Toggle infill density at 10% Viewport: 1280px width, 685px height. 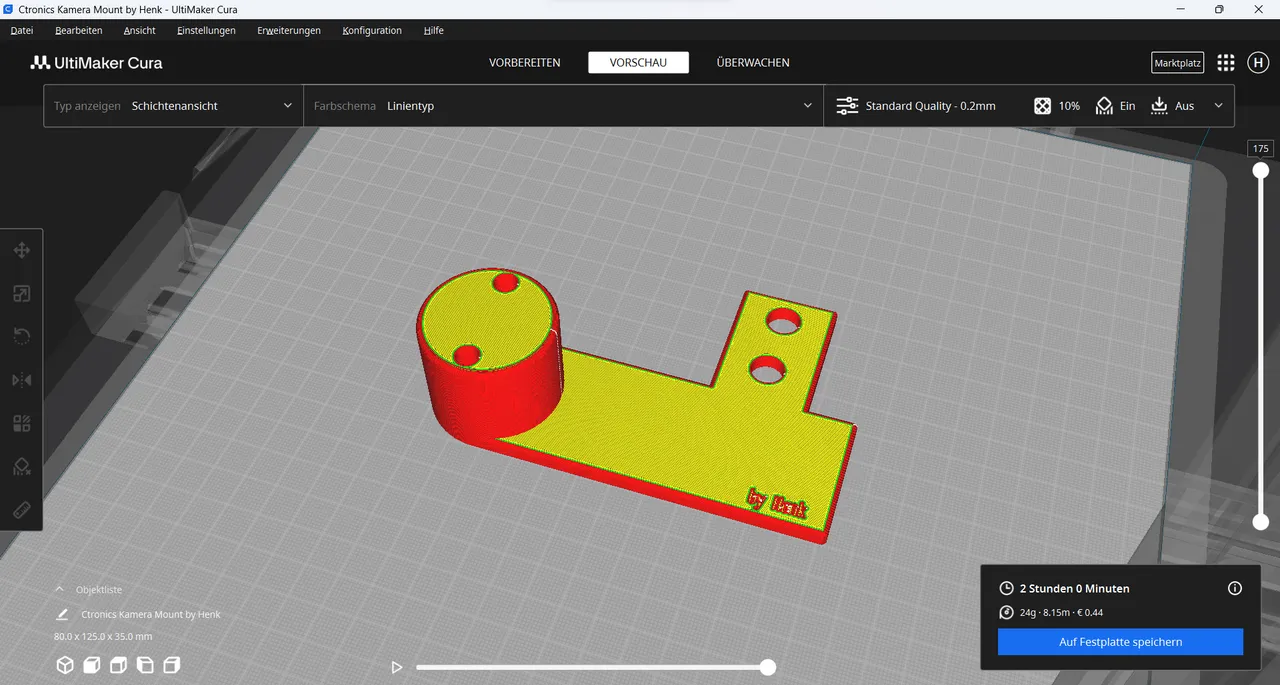(x=1057, y=105)
